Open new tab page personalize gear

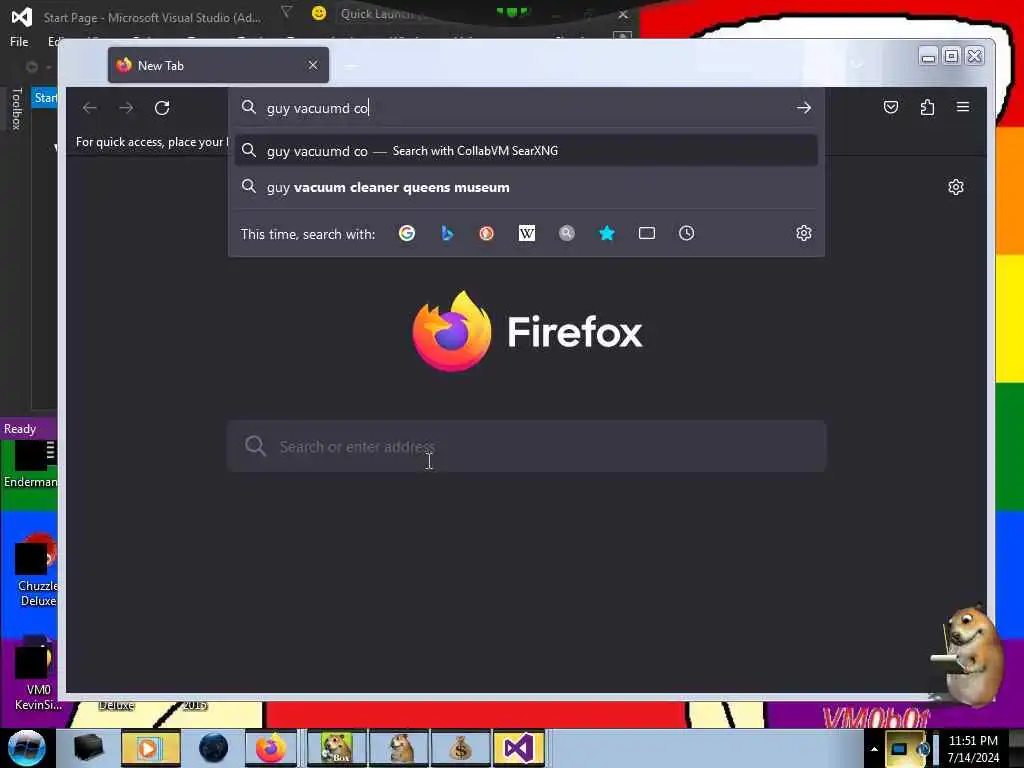point(955,187)
